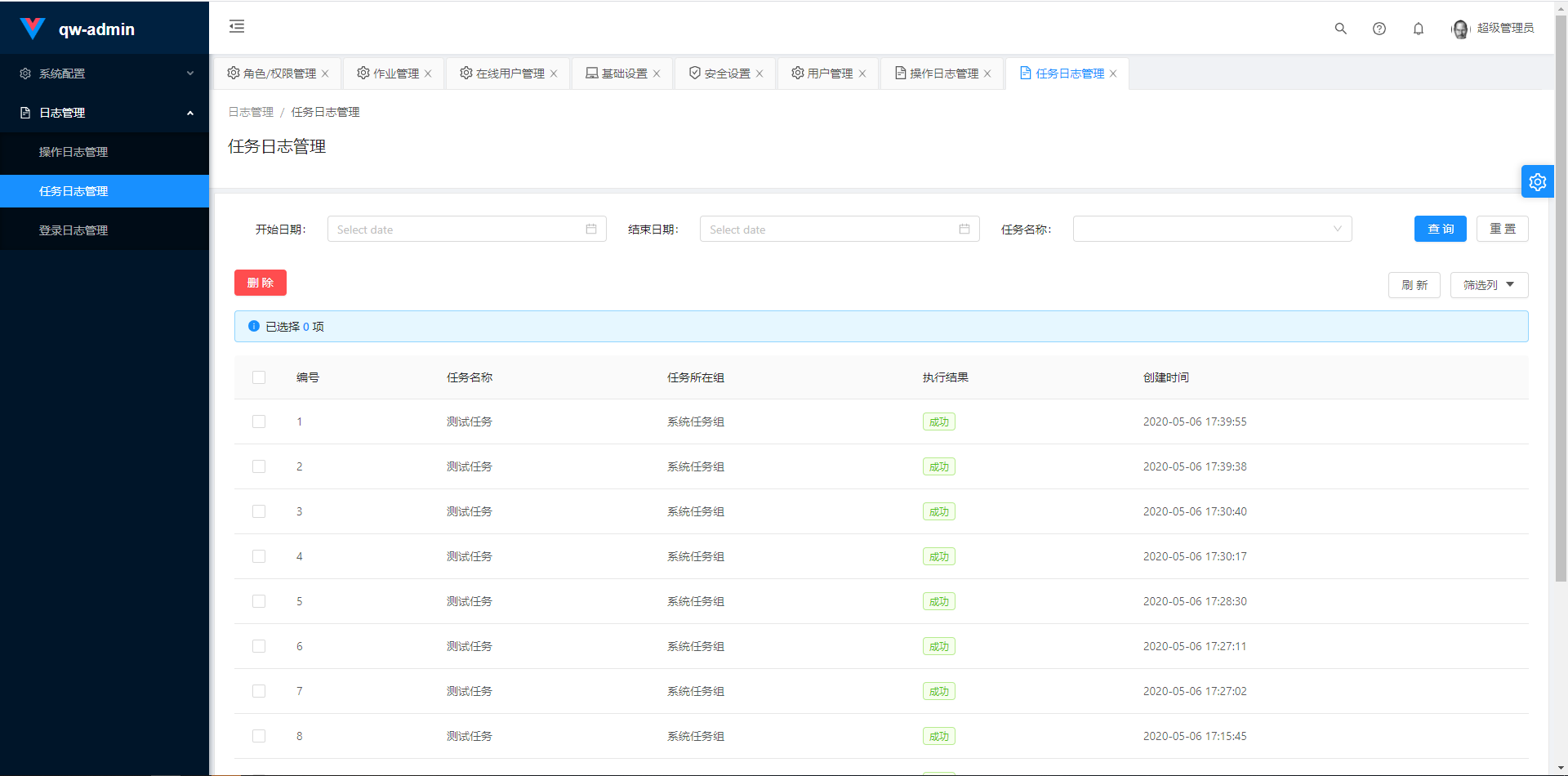Check the checkbox for row 3

pyautogui.click(x=259, y=511)
